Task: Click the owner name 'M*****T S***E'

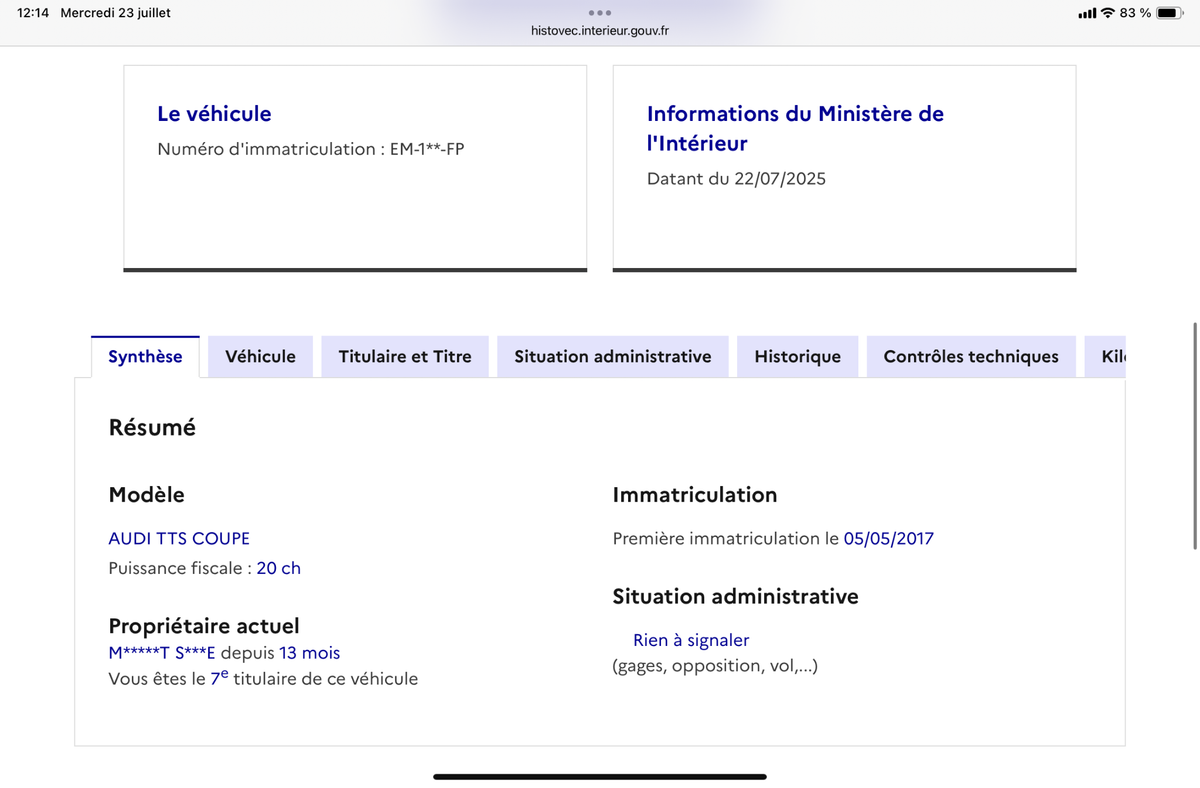Action: pyautogui.click(x=162, y=653)
